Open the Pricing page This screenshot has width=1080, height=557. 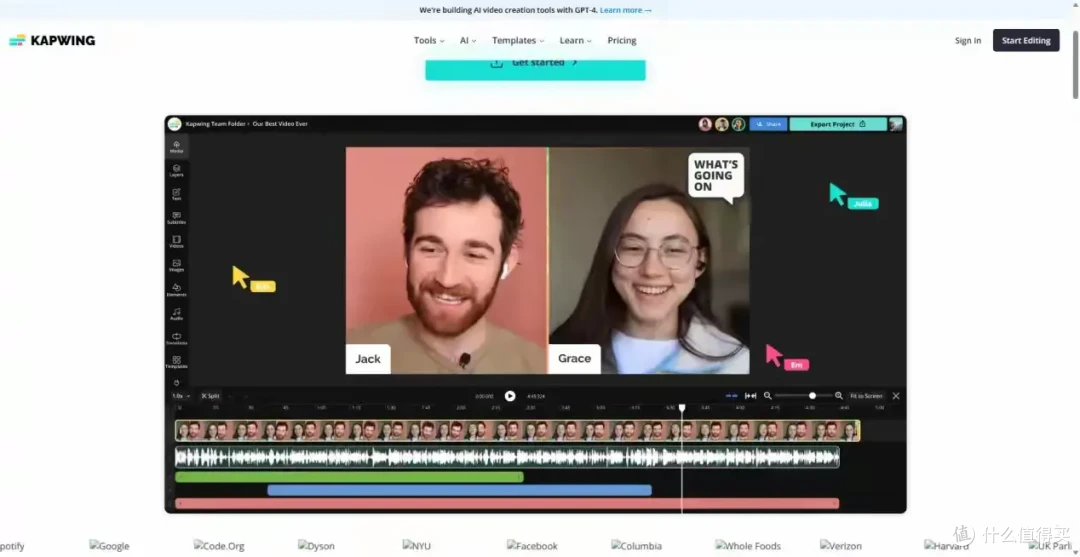click(622, 41)
